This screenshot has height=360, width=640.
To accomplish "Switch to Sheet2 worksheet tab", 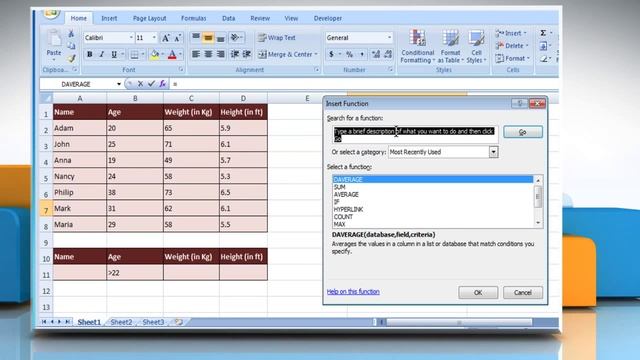I will (121, 322).
